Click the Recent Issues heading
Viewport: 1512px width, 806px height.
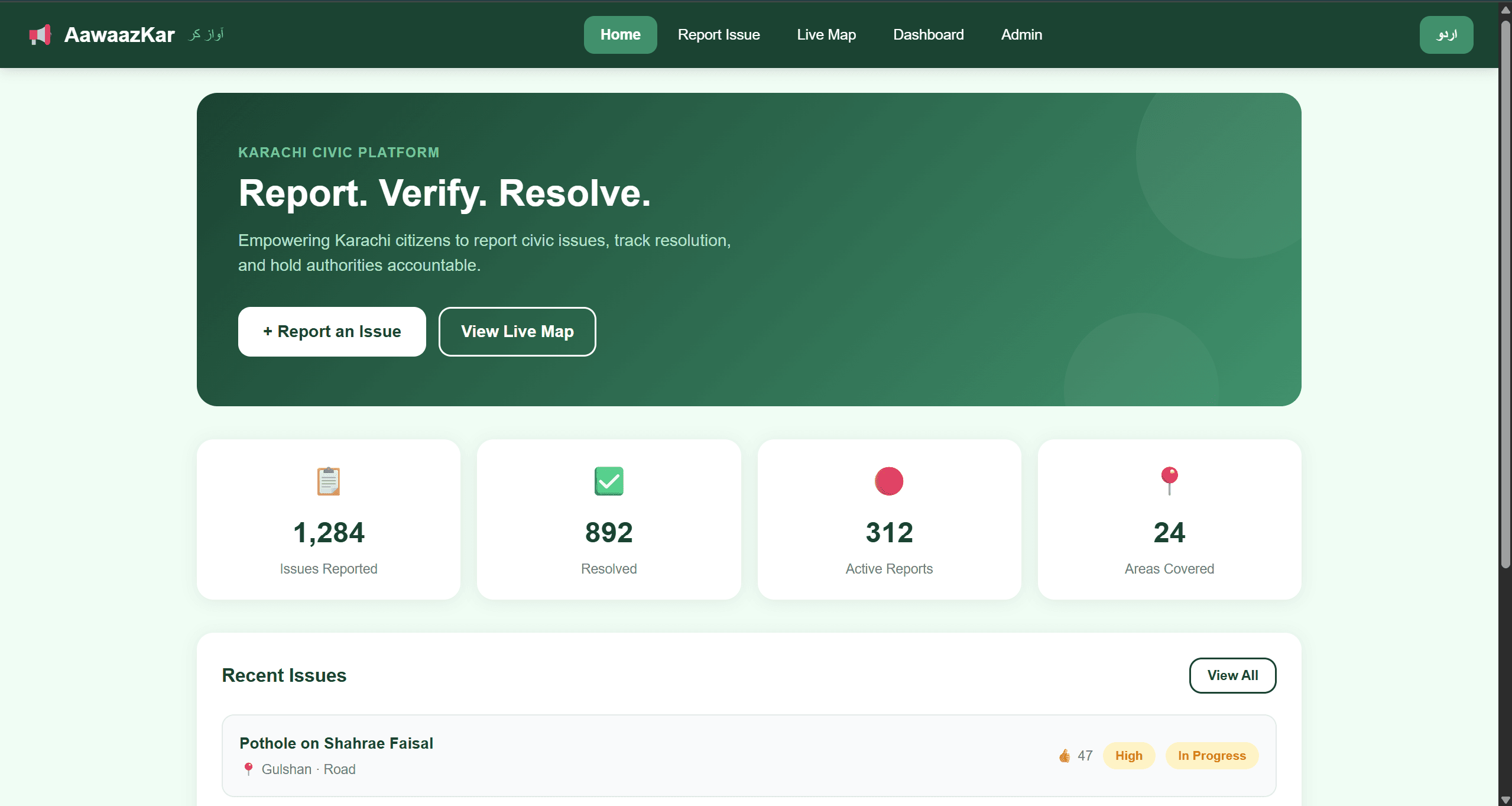284,675
